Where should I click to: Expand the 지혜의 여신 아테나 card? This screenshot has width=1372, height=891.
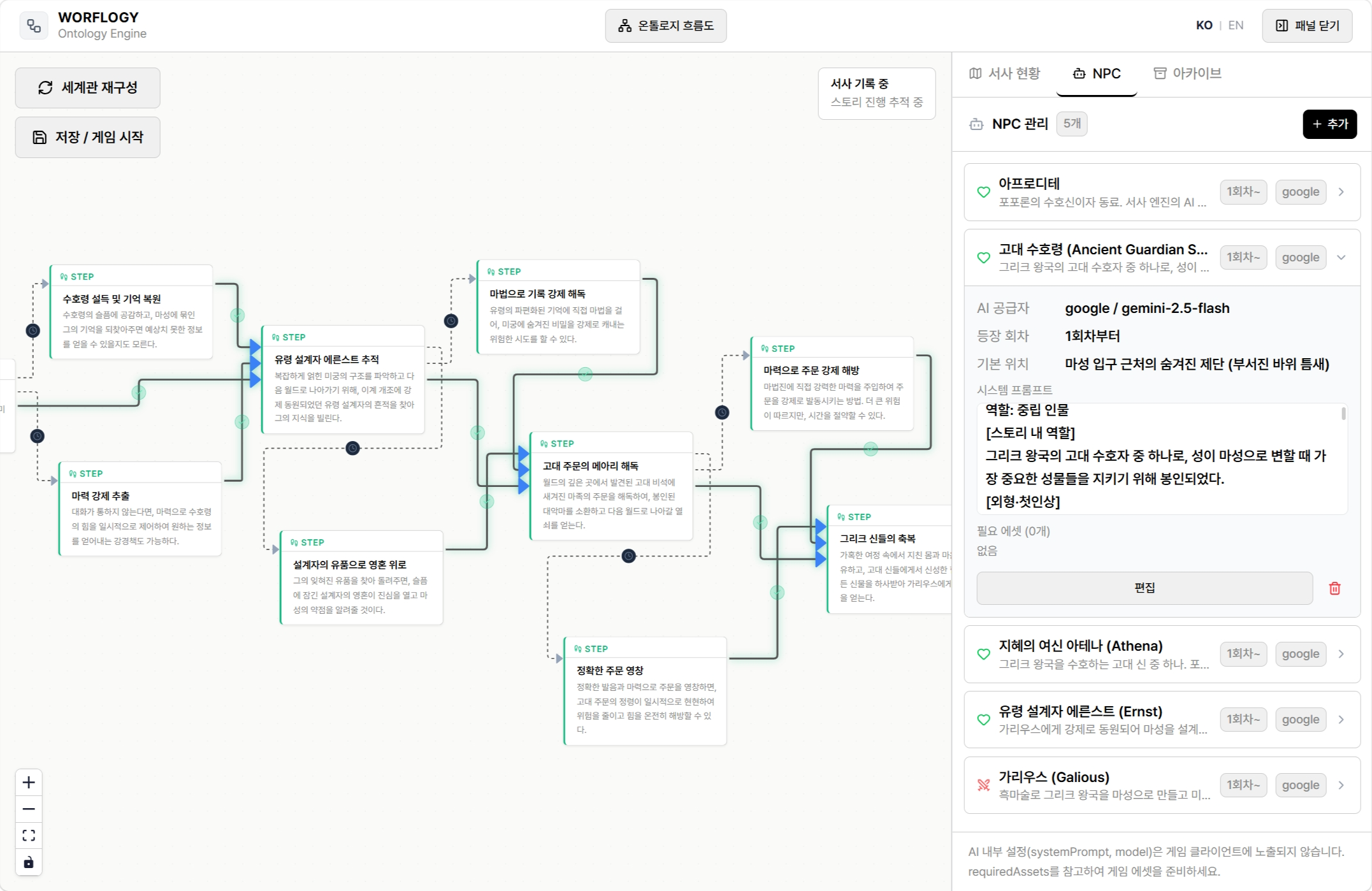[1162, 654]
